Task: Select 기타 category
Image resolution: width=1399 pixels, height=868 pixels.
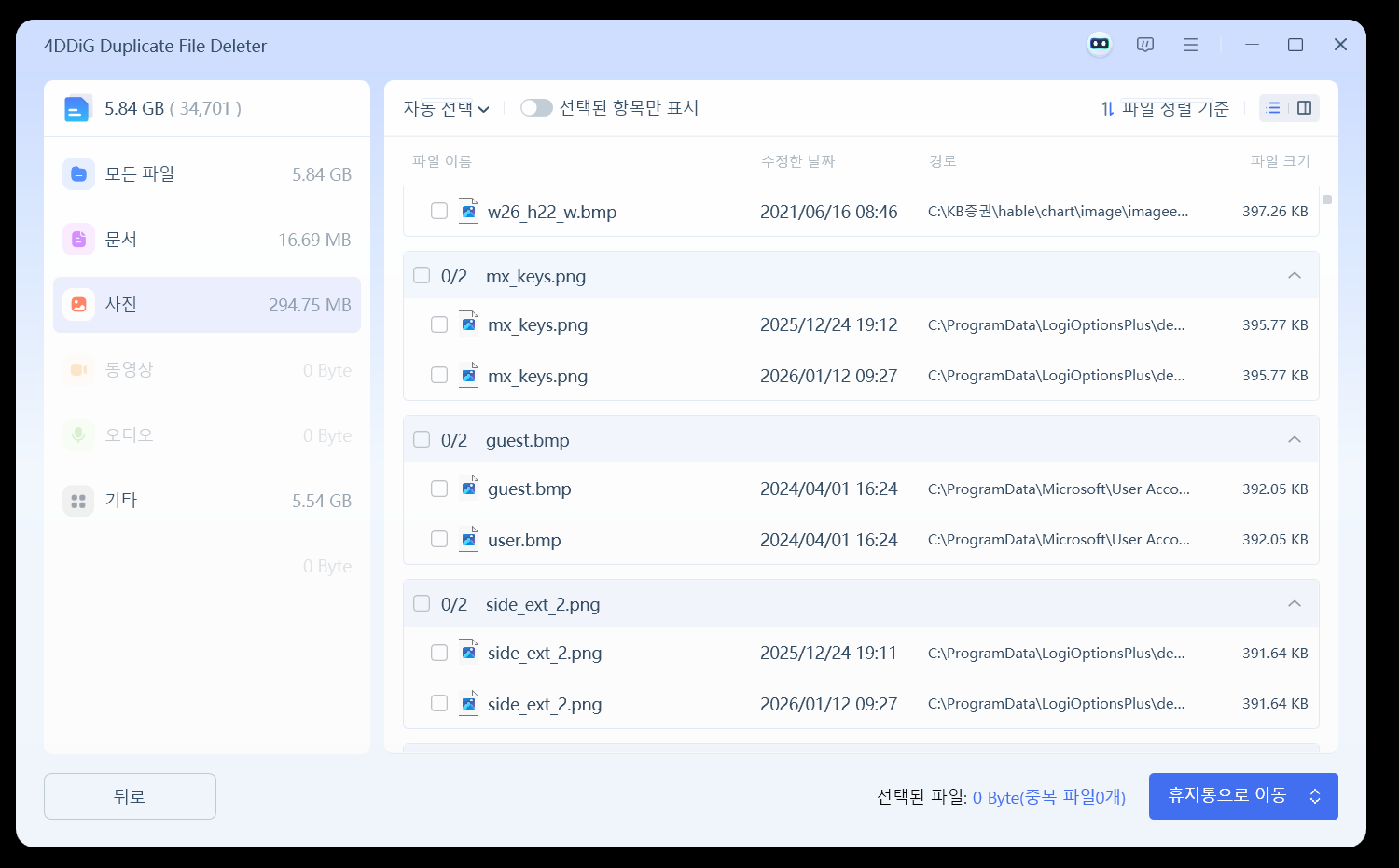Action: click(x=207, y=501)
